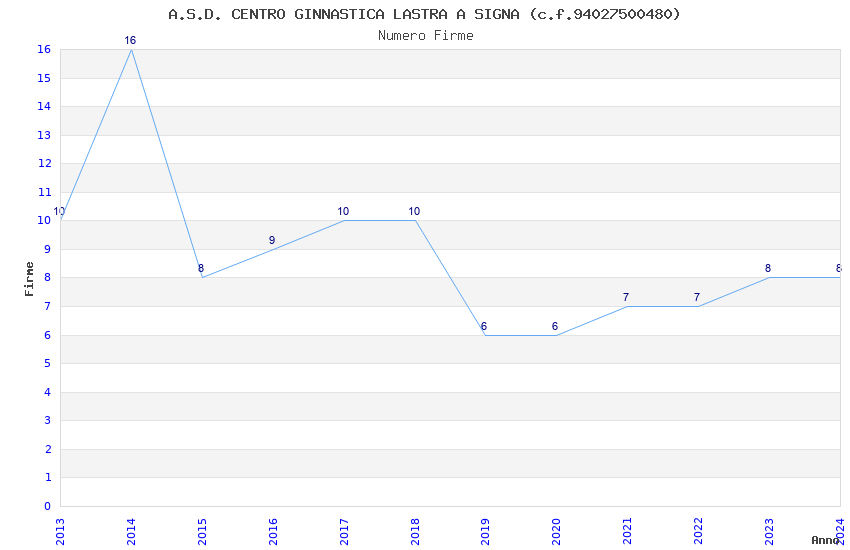Click the y-axis tick value 0
This screenshot has height=550, width=850.
click(x=48, y=506)
